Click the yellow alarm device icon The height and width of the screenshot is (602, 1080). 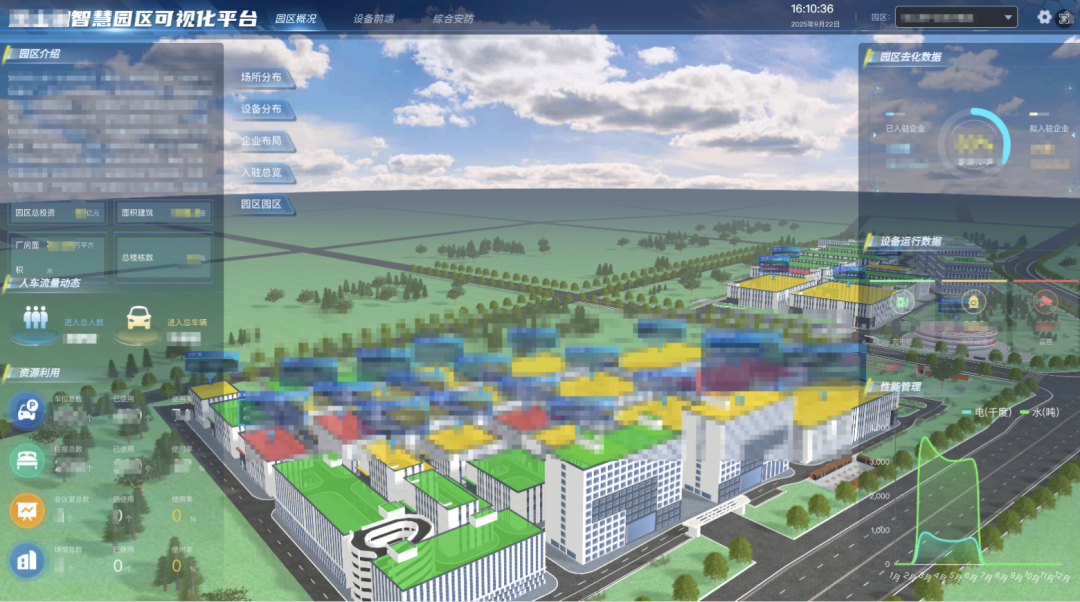pos(973,302)
